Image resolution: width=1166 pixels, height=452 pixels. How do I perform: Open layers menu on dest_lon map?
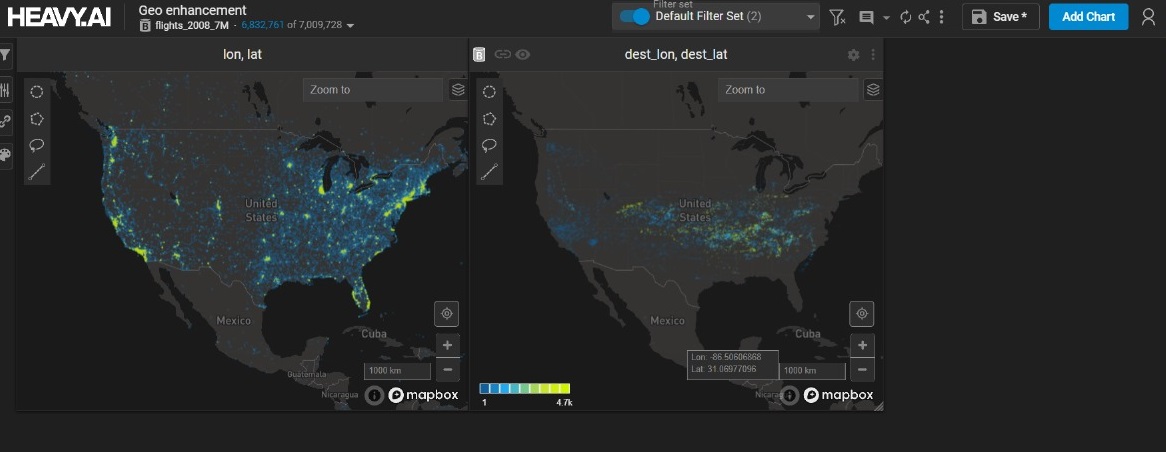point(873,90)
